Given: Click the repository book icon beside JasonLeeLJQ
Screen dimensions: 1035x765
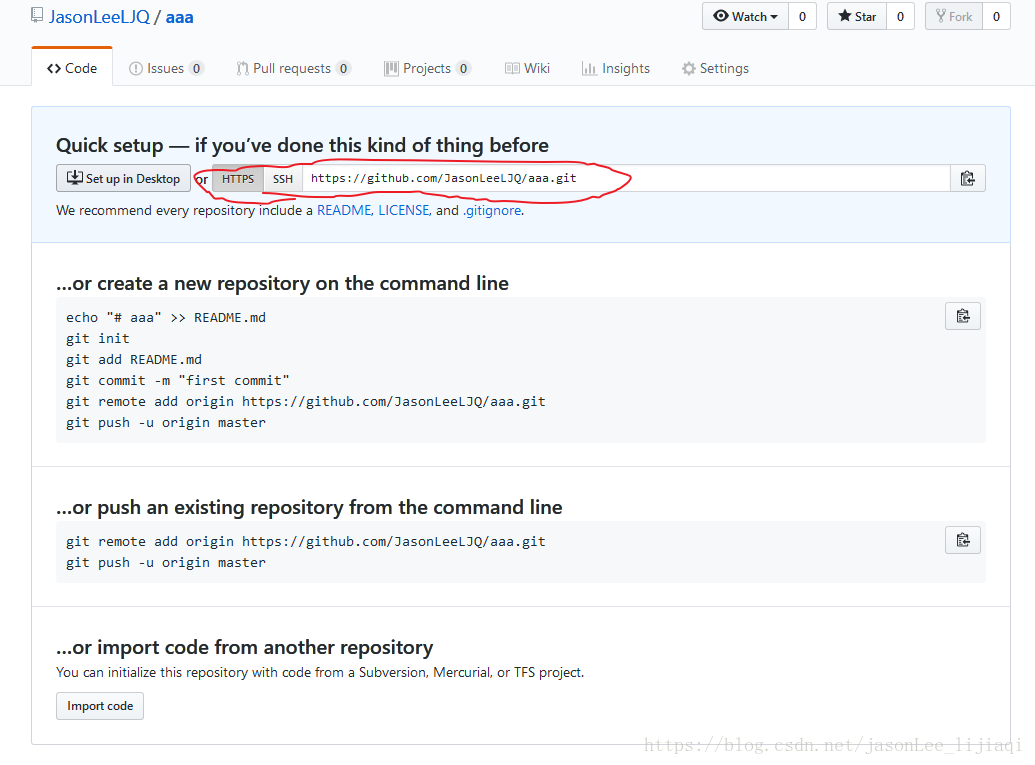Looking at the screenshot, I should (37, 16).
